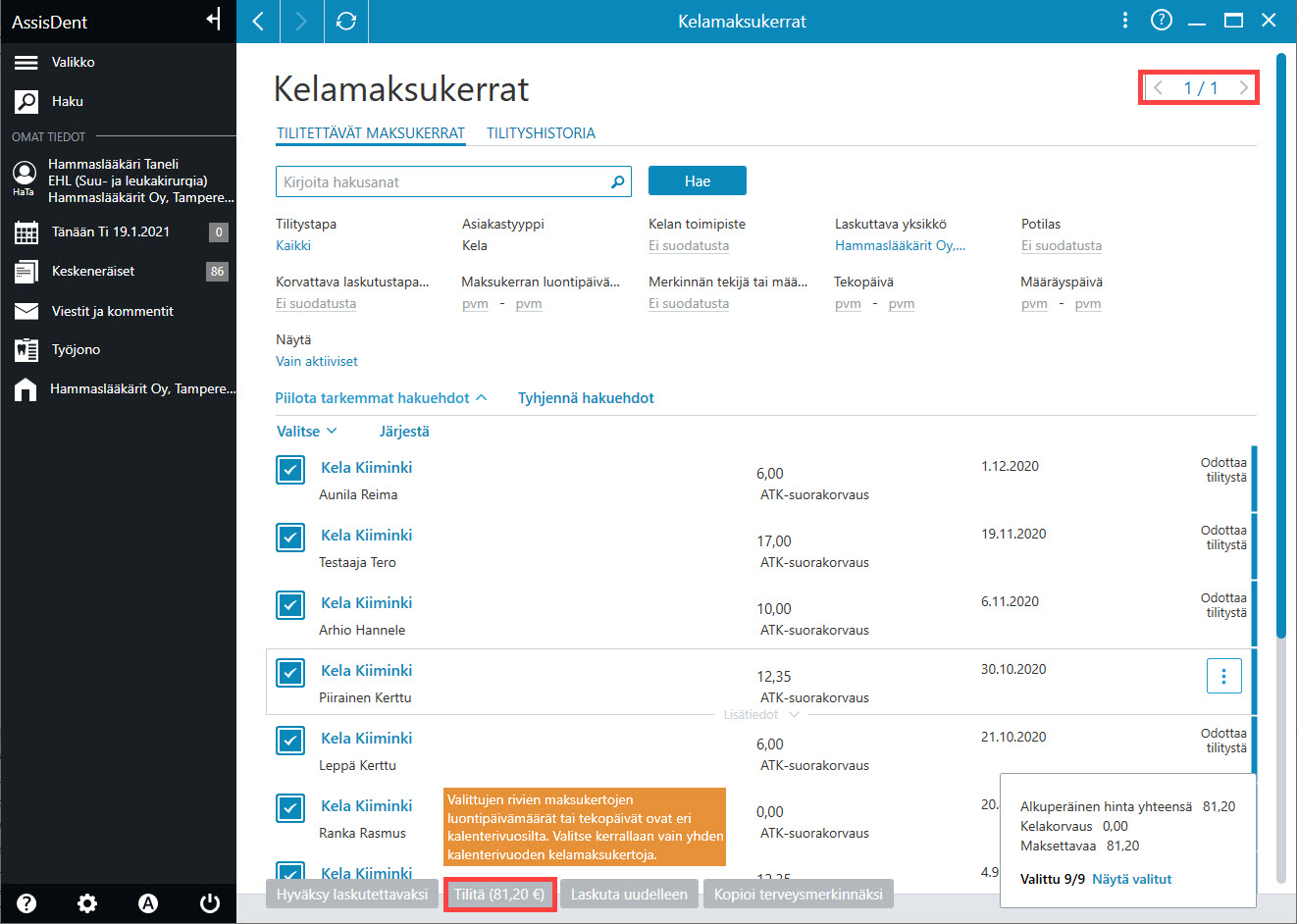This screenshot has height=924, width=1297.
Task: Open settings gear in the bottom sidebar
Action: 87,903
